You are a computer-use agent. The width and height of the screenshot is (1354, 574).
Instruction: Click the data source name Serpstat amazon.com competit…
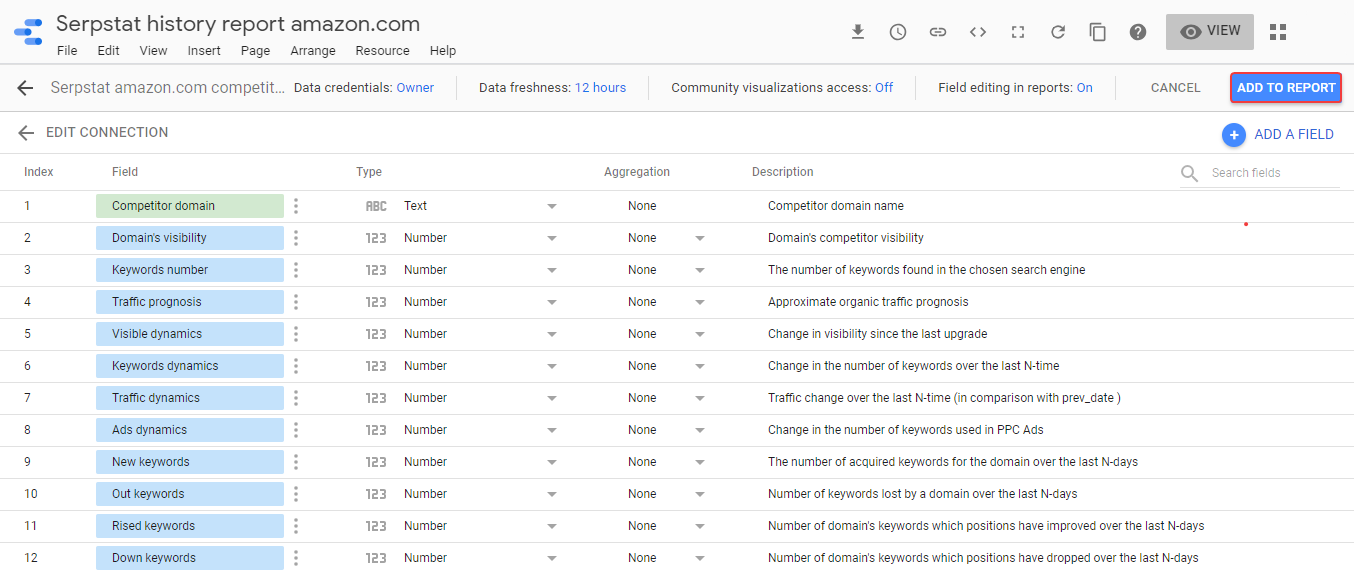coord(168,88)
